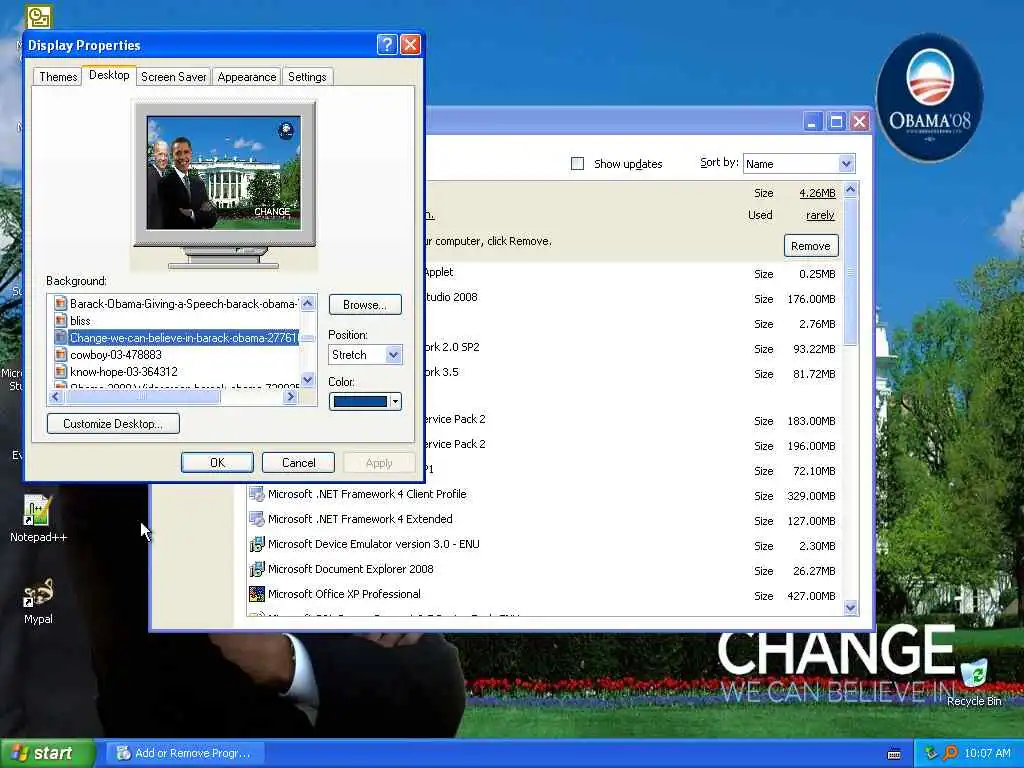Viewport: 1024px width, 768px height.
Task: Select Microsoft Office XP Professional row
Action: (544, 594)
